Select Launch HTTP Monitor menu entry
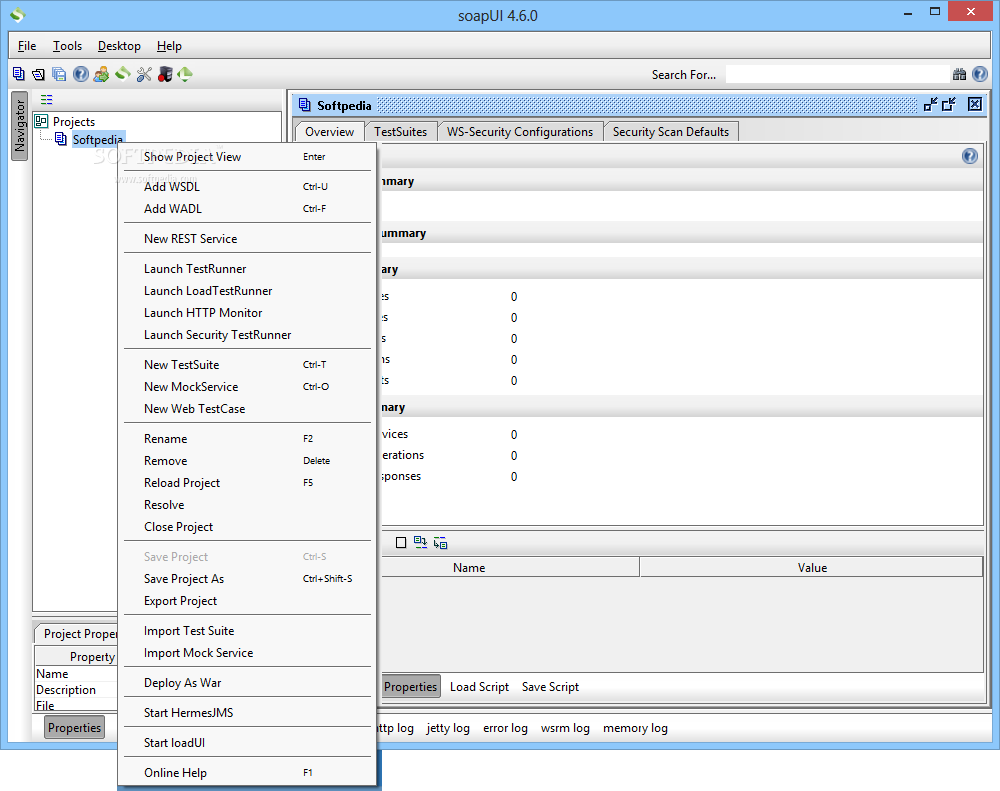Image resolution: width=1000 pixels, height=791 pixels. 247,313
